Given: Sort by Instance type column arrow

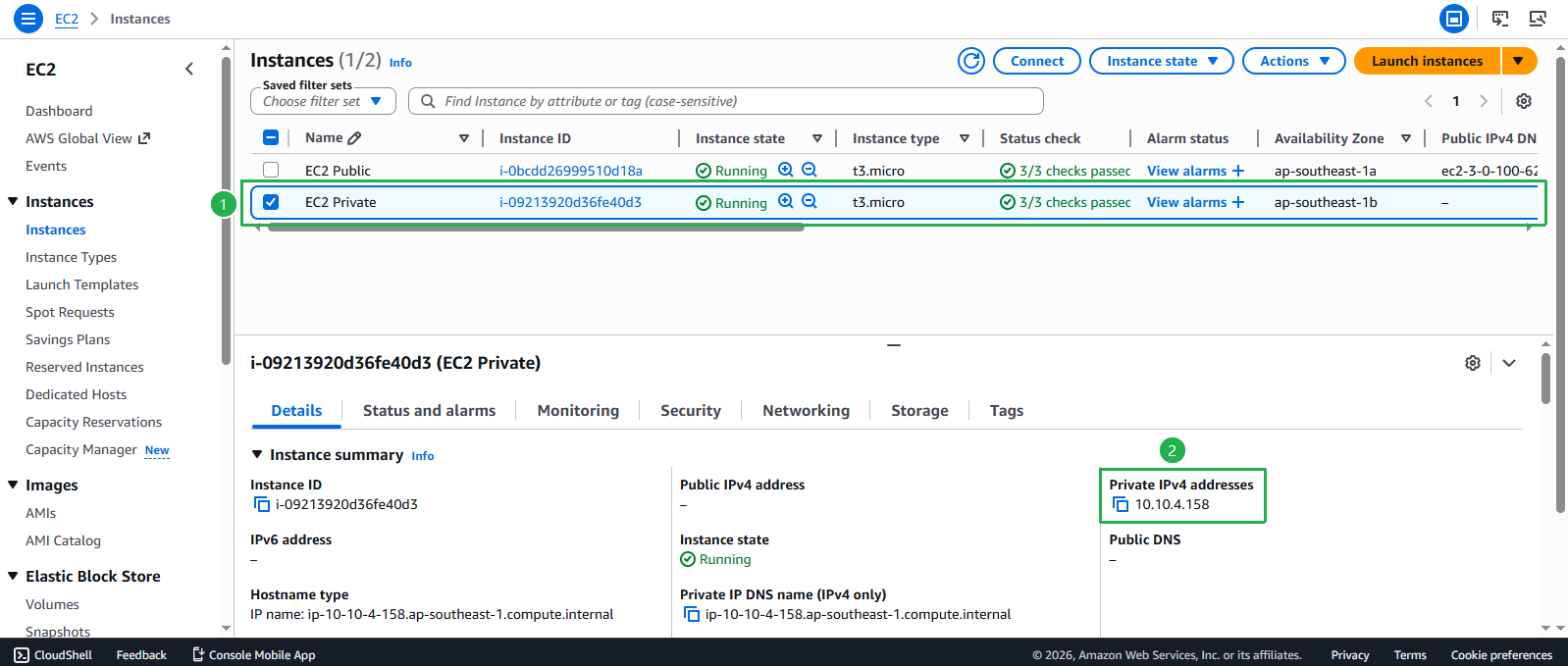Looking at the screenshot, I should 965,138.
